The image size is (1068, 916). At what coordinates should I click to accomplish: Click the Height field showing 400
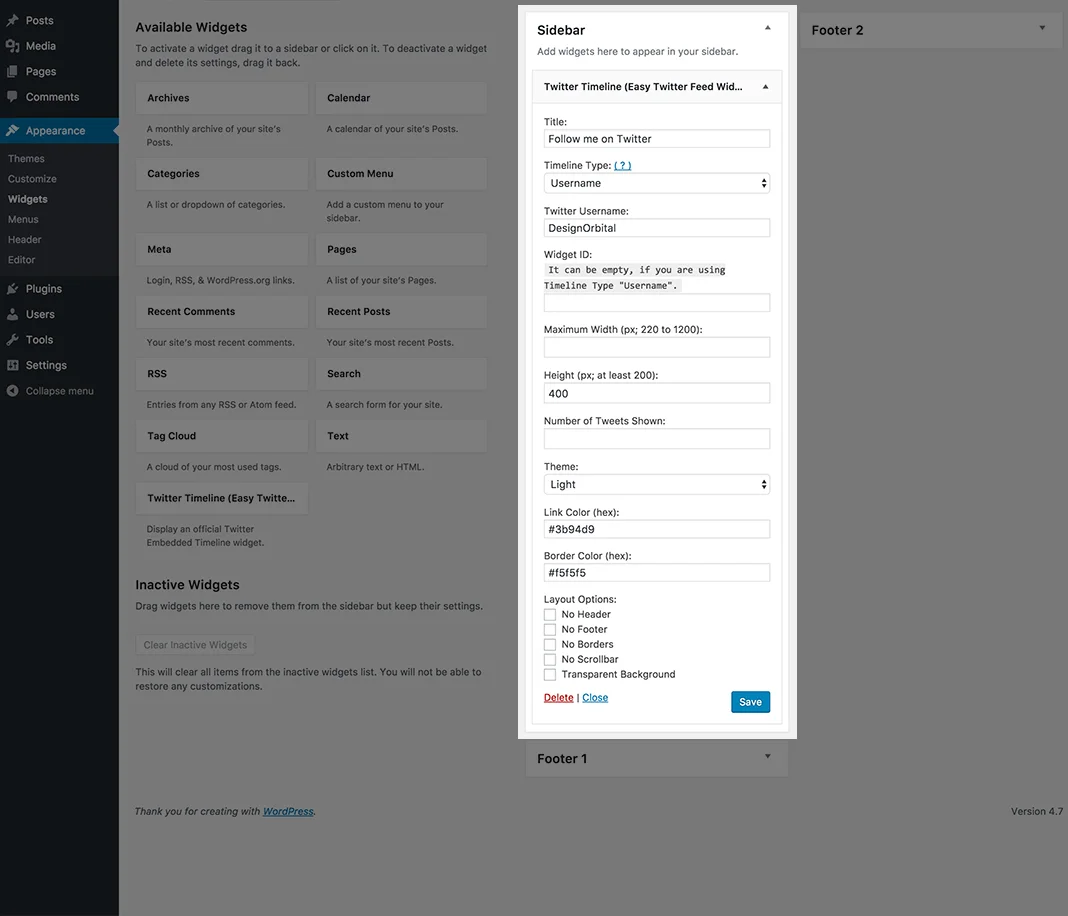tap(657, 394)
